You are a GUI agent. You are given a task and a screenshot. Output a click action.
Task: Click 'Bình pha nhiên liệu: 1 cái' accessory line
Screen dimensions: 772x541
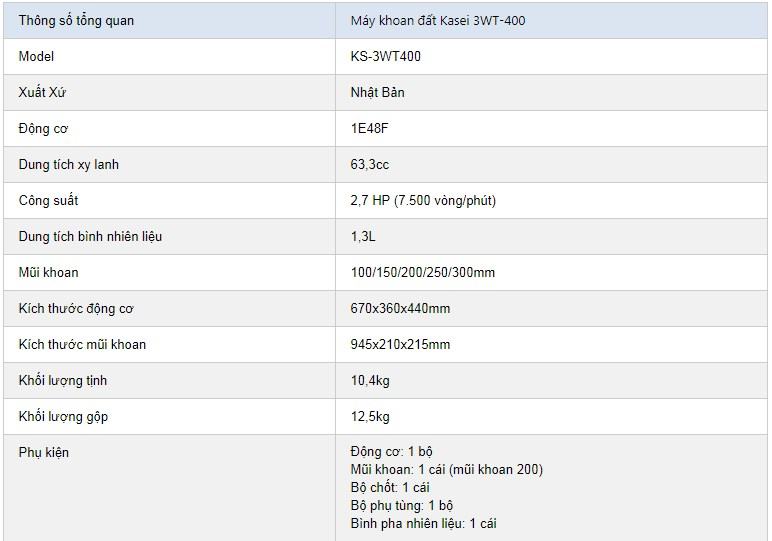click(x=423, y=523)
